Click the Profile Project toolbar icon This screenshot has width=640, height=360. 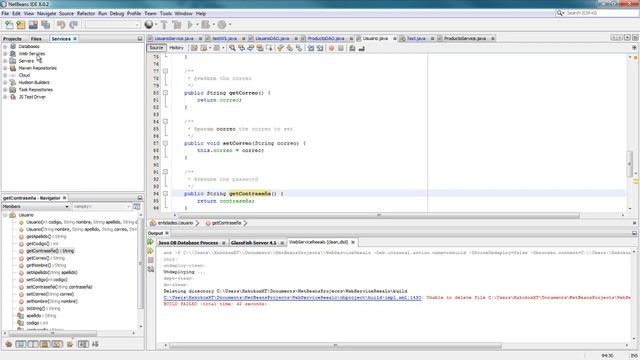tap(222, 25)
